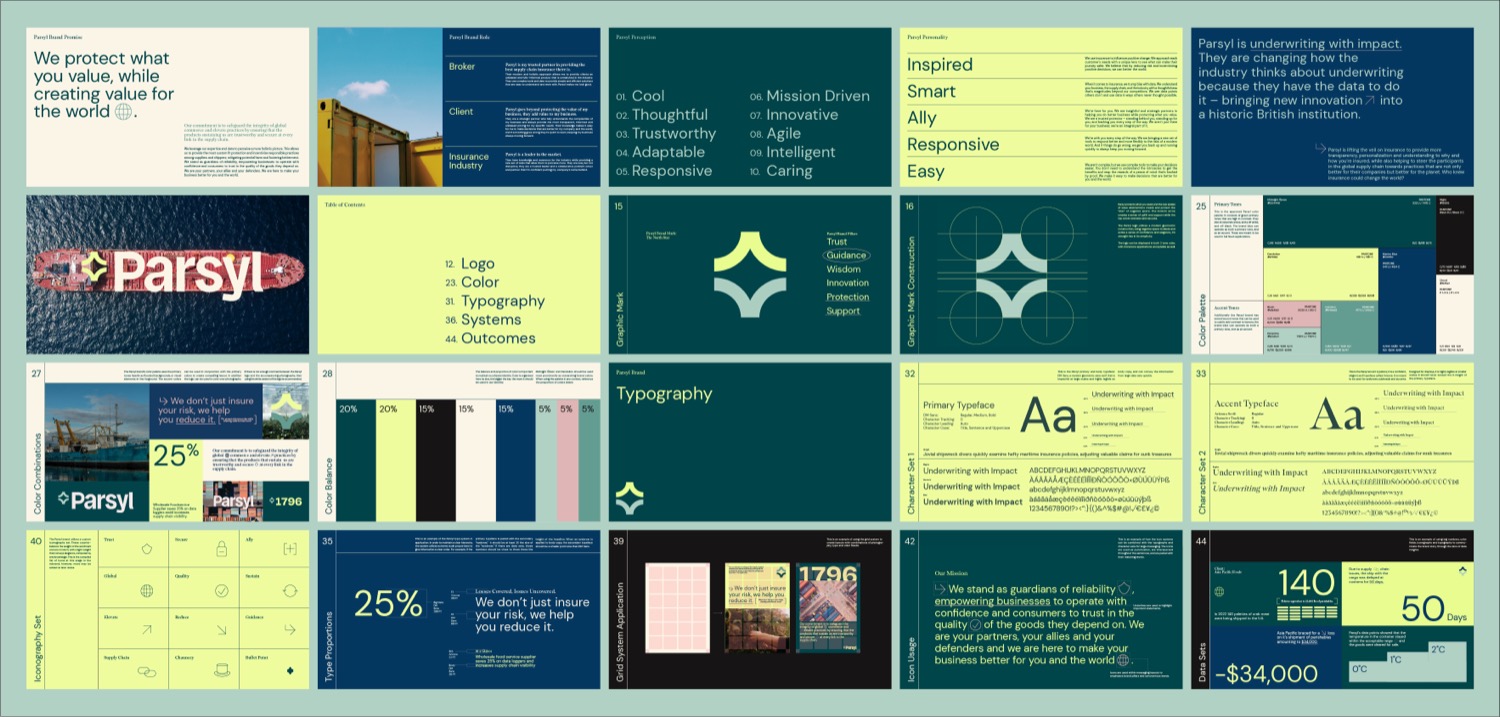The width and height of the screenshot is (1500, 717).
Task: Select the Quality checkmark circle icon
Action: [x=220, y=590]
